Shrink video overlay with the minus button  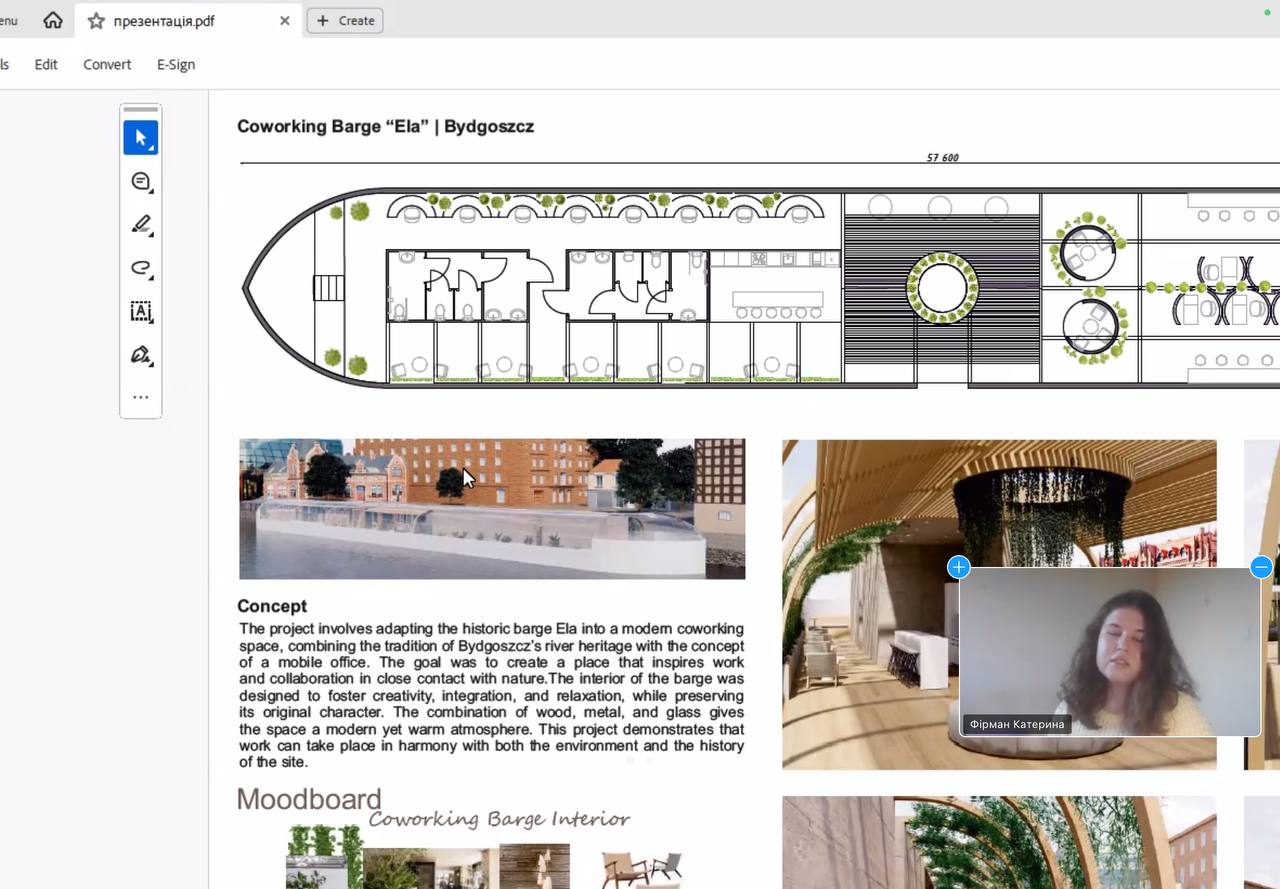(1261, 567)
